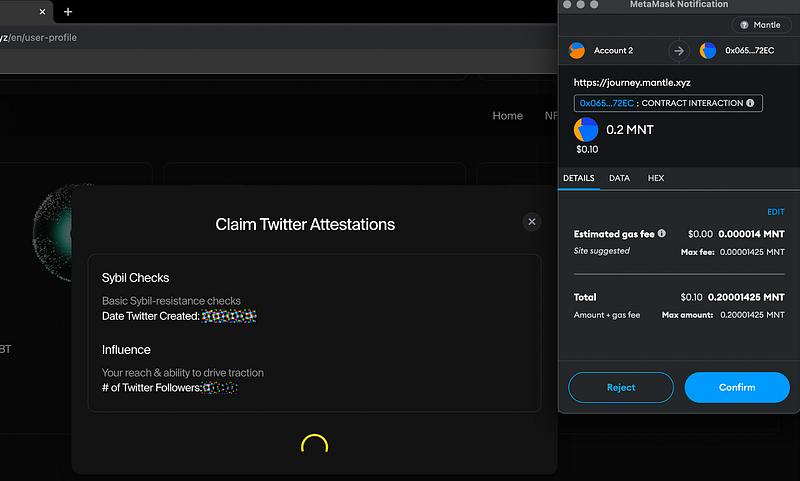Edit the estimated gas fee
Image resolution: width=800 pixels, height=481 pixels.
point(776,212)
